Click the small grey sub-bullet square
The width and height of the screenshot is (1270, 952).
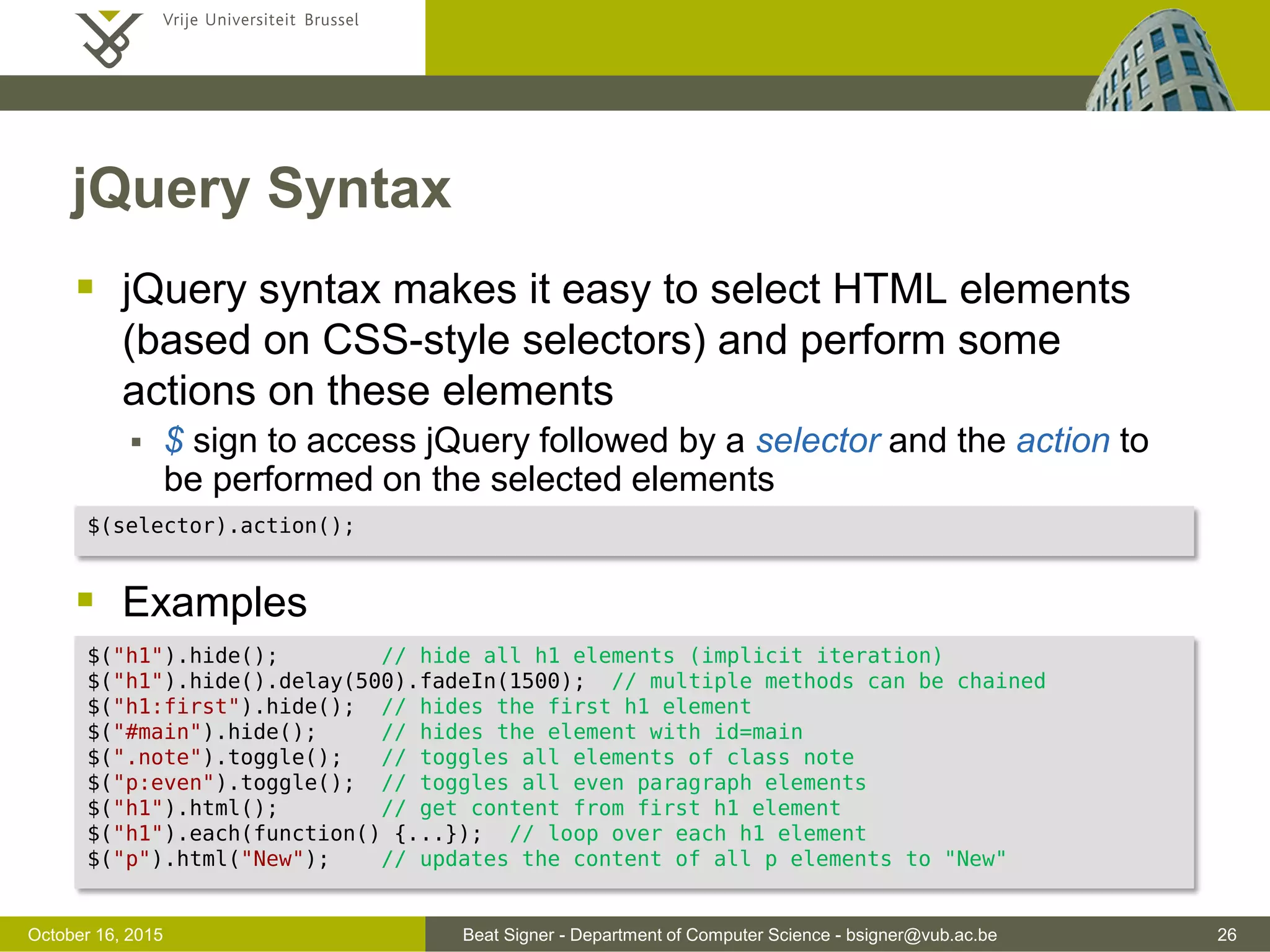(x=136, y=443)
